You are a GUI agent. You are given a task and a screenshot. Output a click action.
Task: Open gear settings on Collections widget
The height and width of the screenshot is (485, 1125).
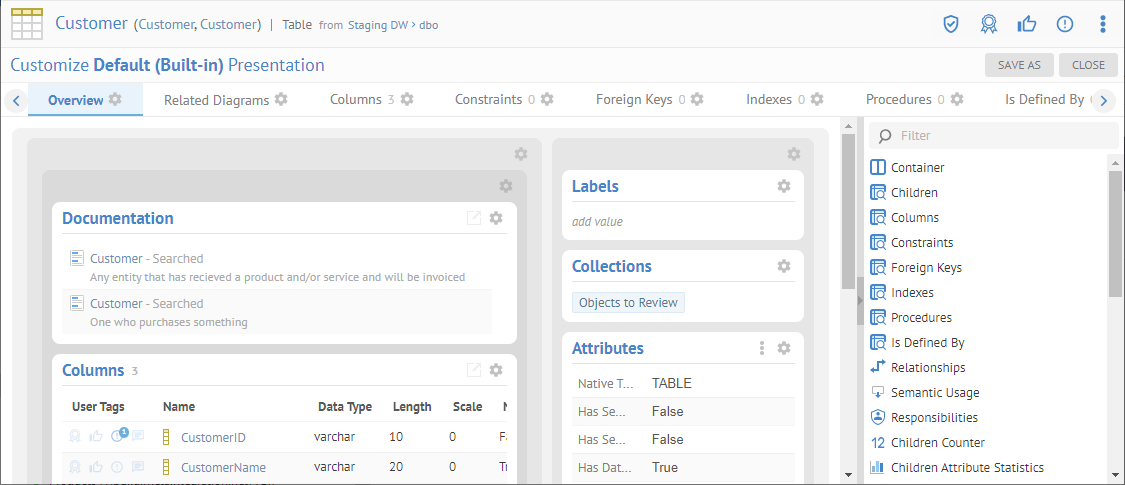point(784,266)
